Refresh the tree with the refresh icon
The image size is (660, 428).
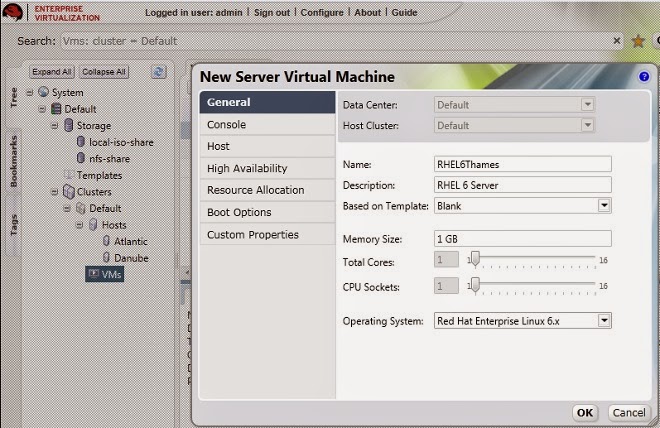tap(158, 72)
